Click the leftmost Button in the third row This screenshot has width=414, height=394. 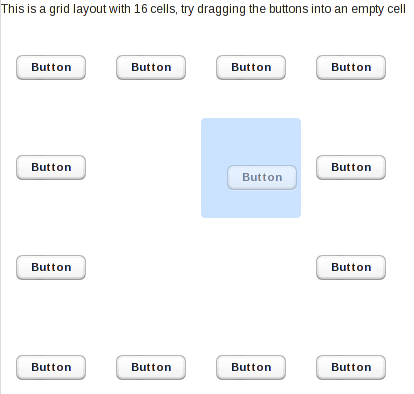(51, 267)
